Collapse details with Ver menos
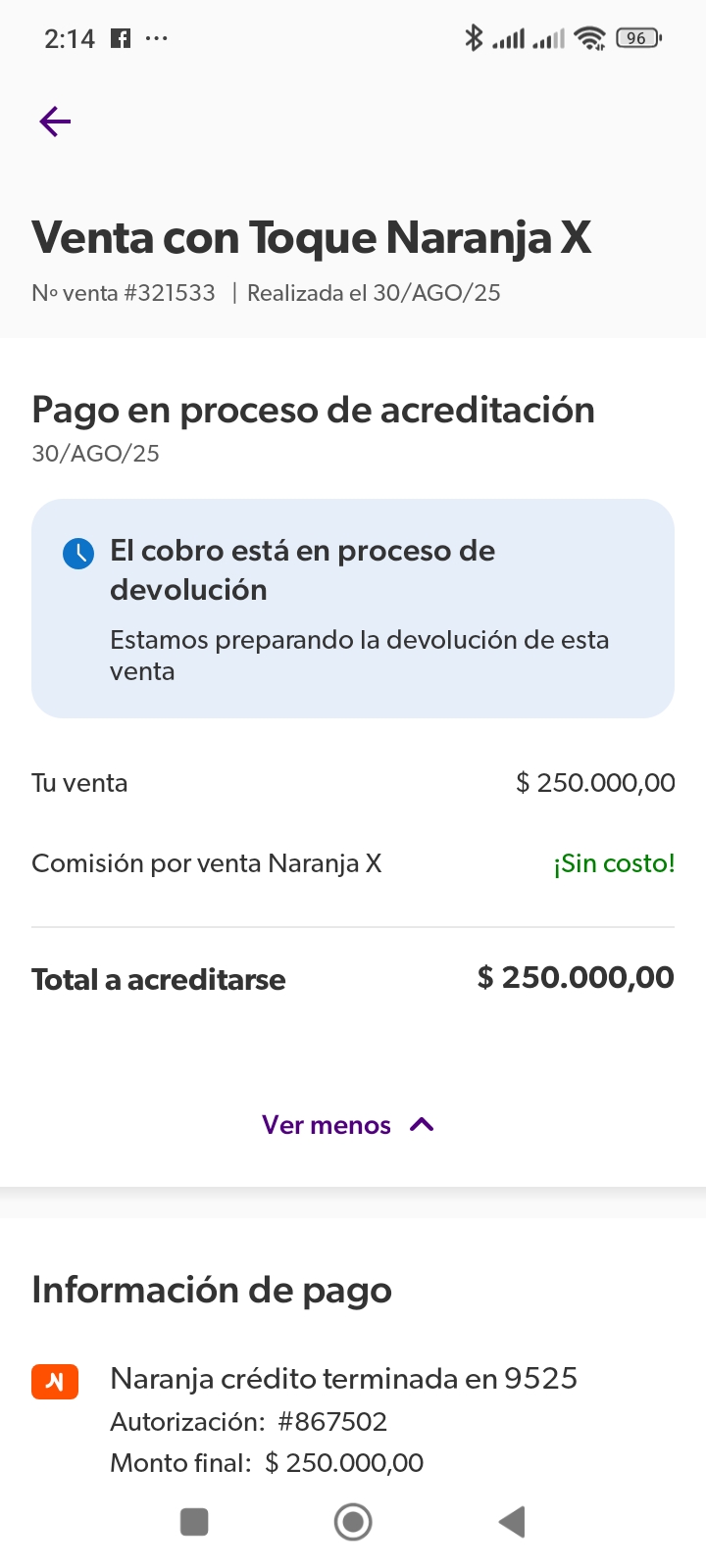The width and height of the screenshot is (706, 1568). (327, 1125)
